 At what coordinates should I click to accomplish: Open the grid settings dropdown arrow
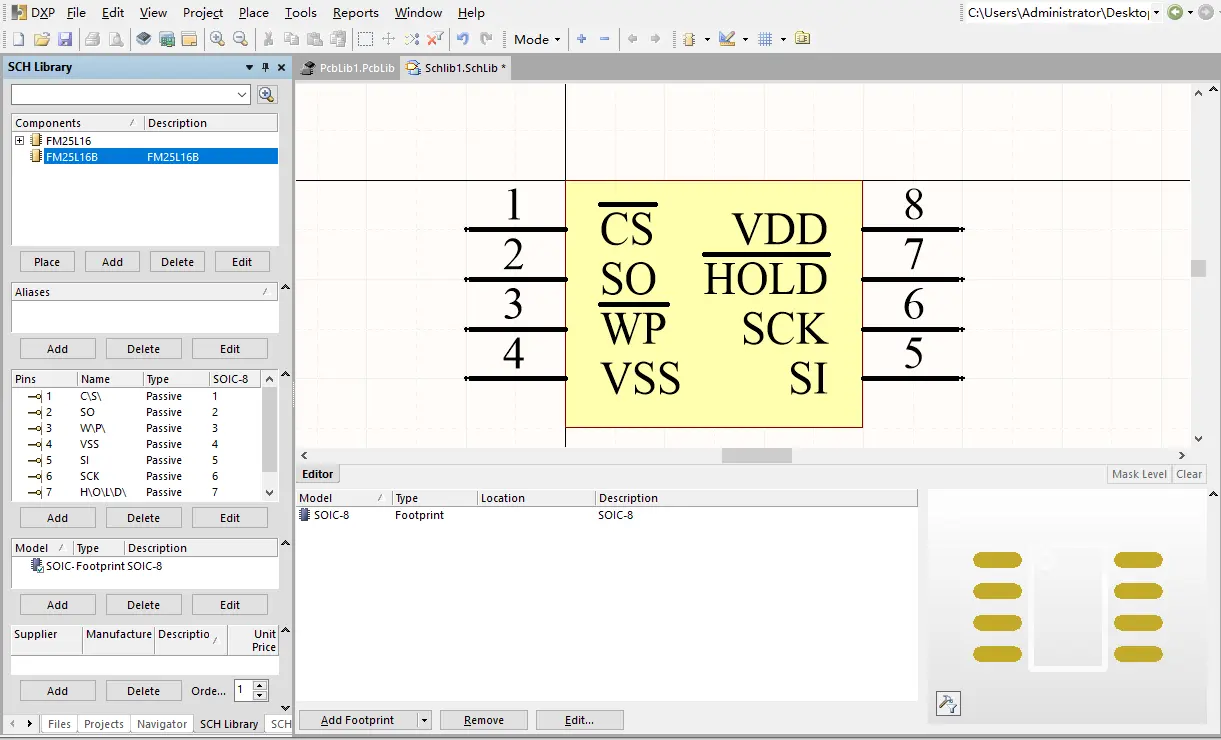[x=783, y=39]
